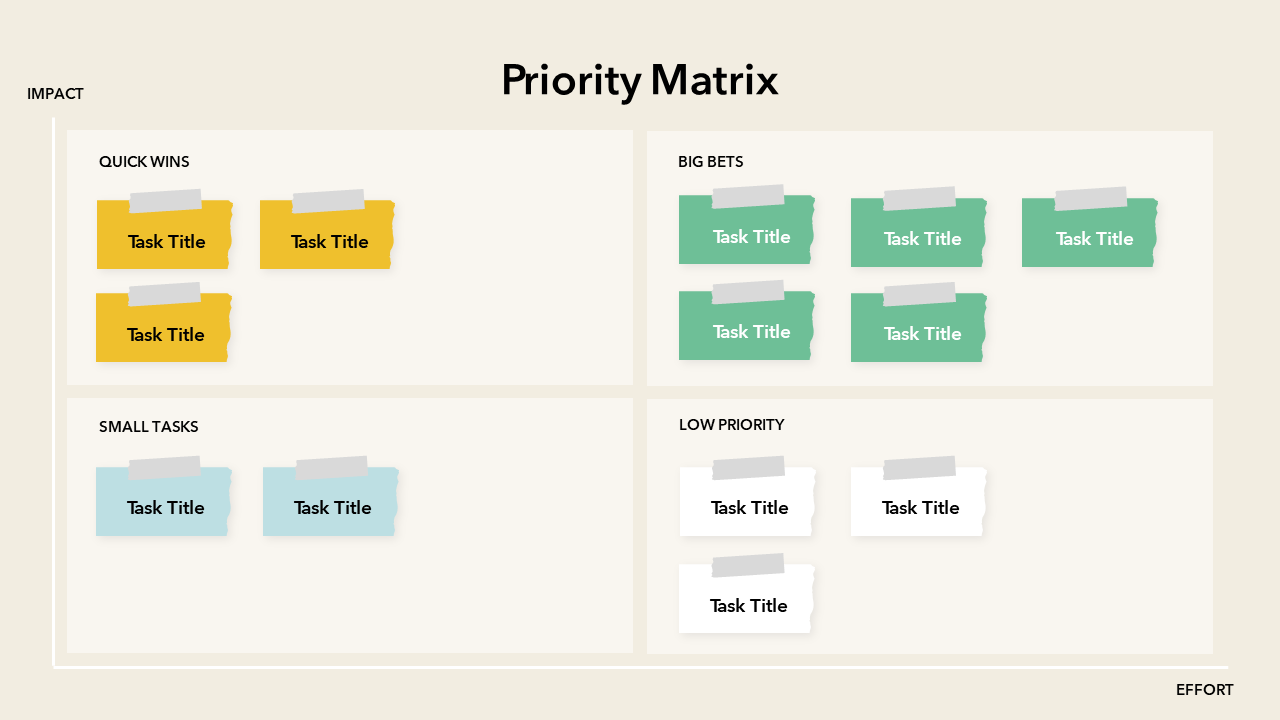Select second yellow note in Quick Wins top row
Viewport: 1280px width, 720px height.
click(x=328, y=240)
